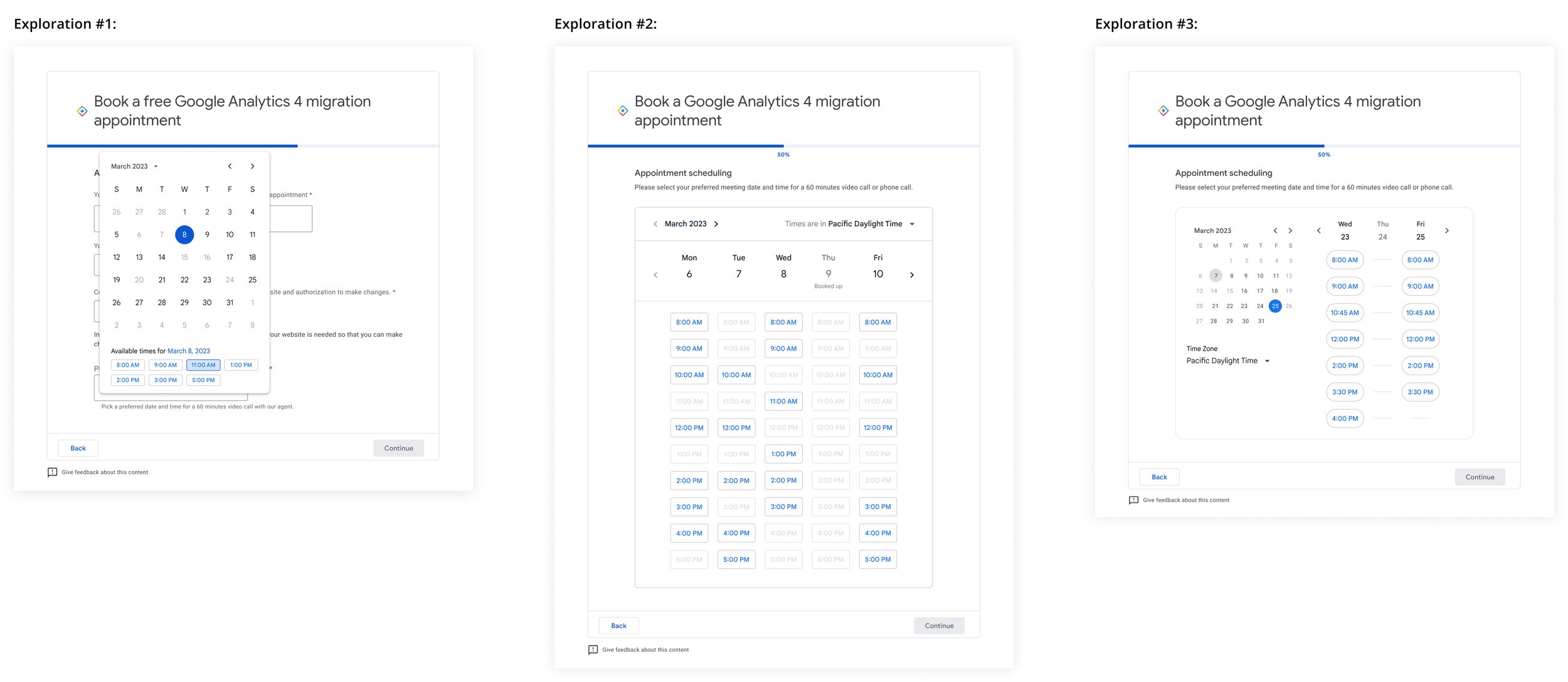Click the Analytics logo in Exploration #2 header
Screen dimensions: 1568x682
pyautogui.click(x=623, y=111)
